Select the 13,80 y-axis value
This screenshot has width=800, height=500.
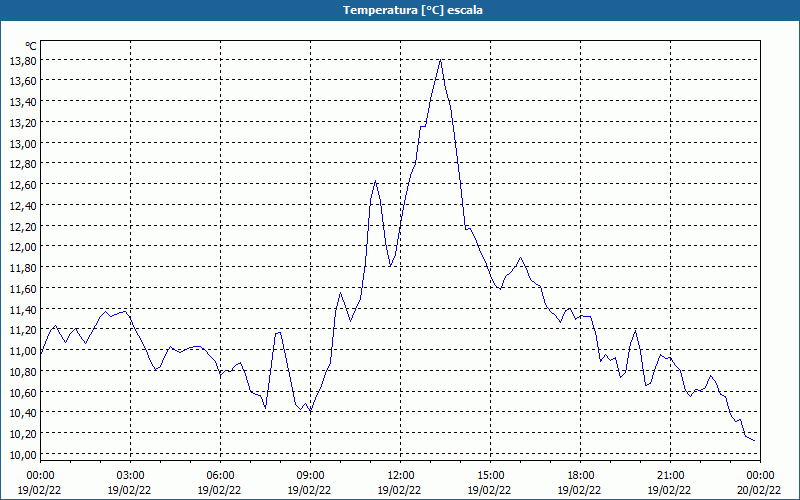(23, 61)
